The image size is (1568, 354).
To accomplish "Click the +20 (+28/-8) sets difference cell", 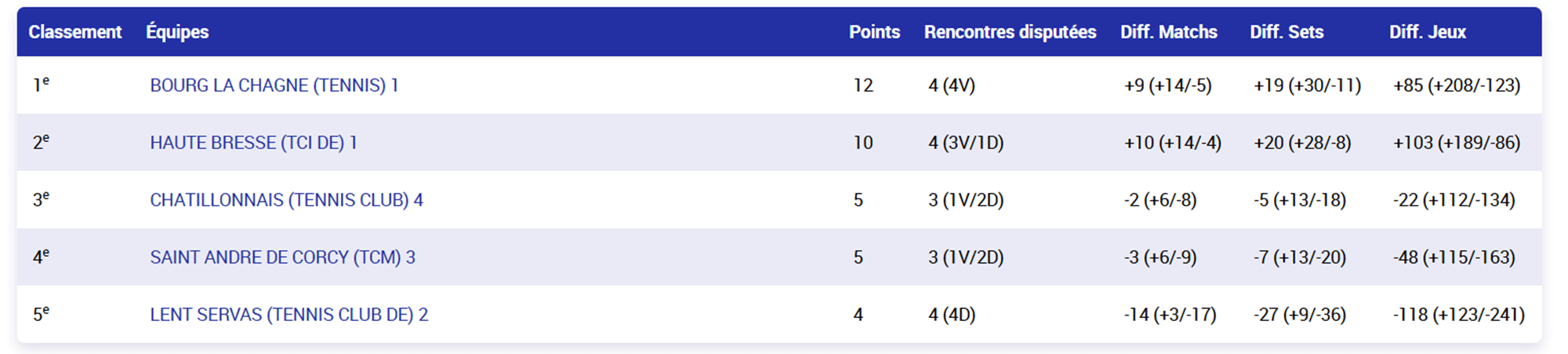I will click(1302, 143).
